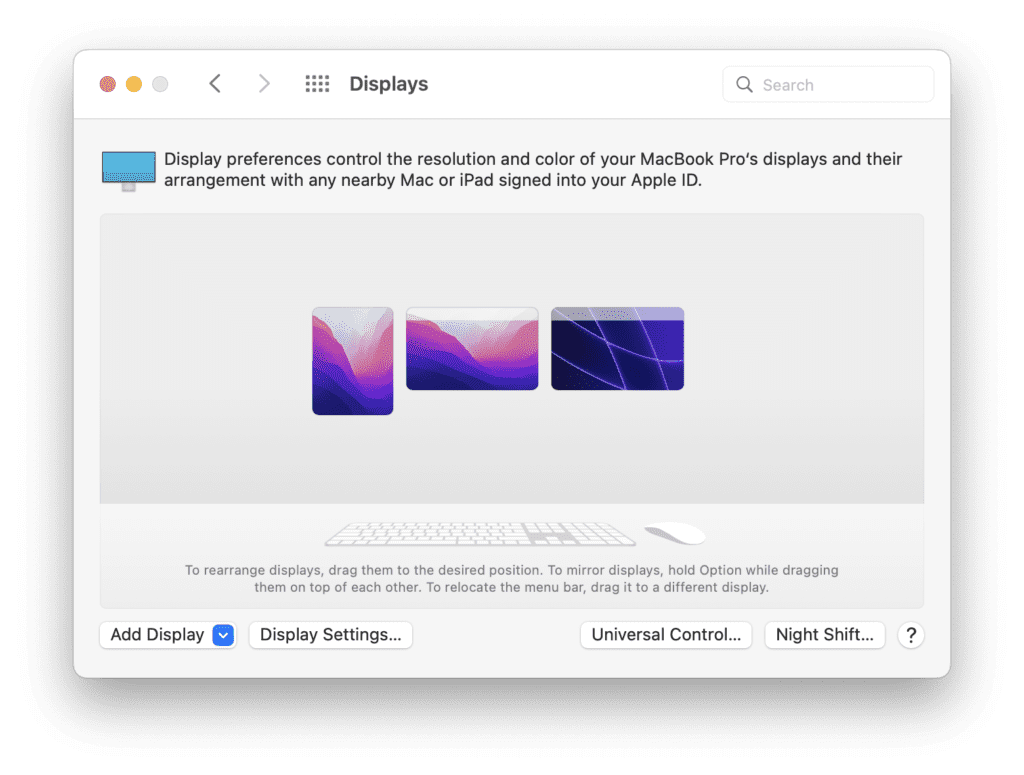The width and height of the screenshot is (1024, 775).
Task: Click the Magic Mouse illustration
Action: pos(675,534)
